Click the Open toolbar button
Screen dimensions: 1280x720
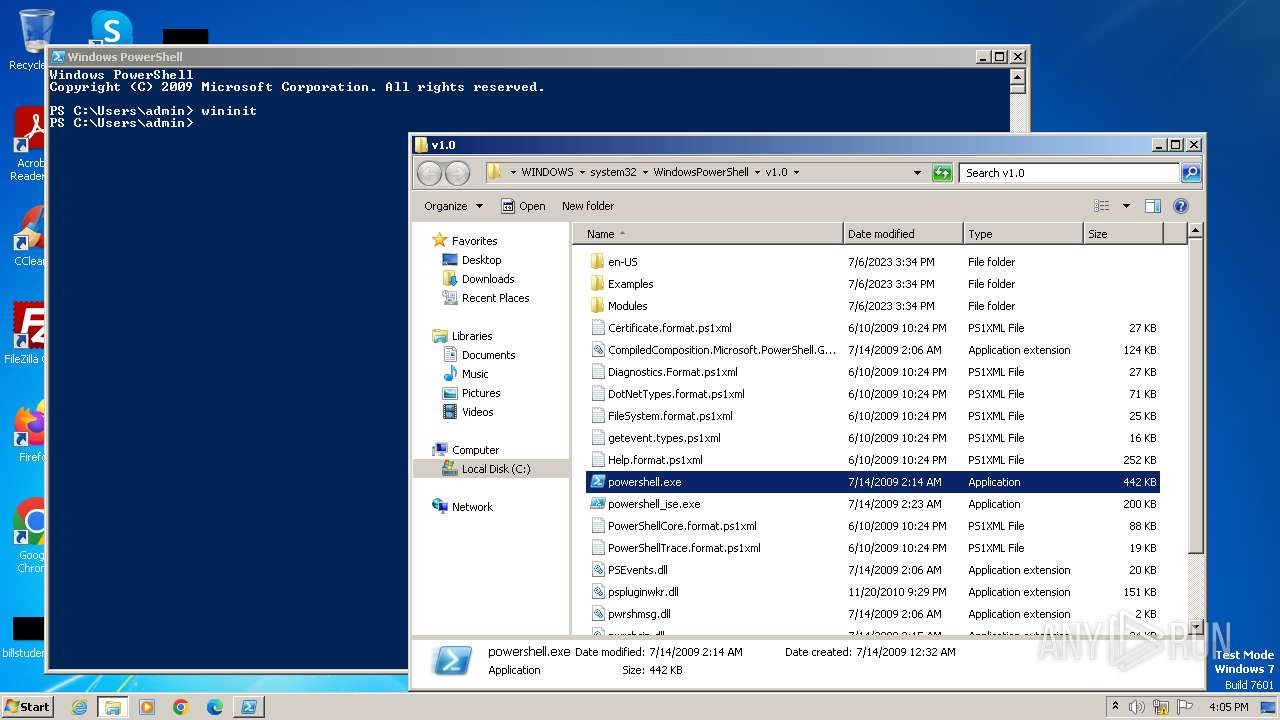523,206
